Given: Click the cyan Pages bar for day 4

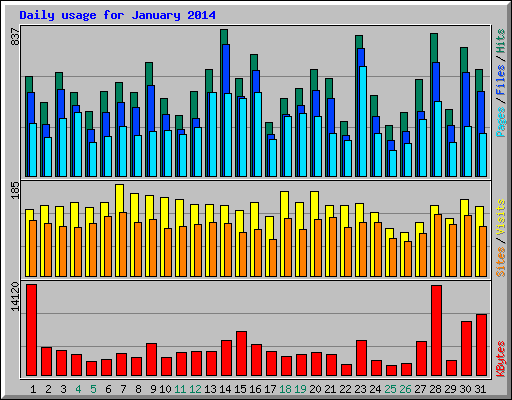Looking at the screenshot, I should [x=78, y=144].
